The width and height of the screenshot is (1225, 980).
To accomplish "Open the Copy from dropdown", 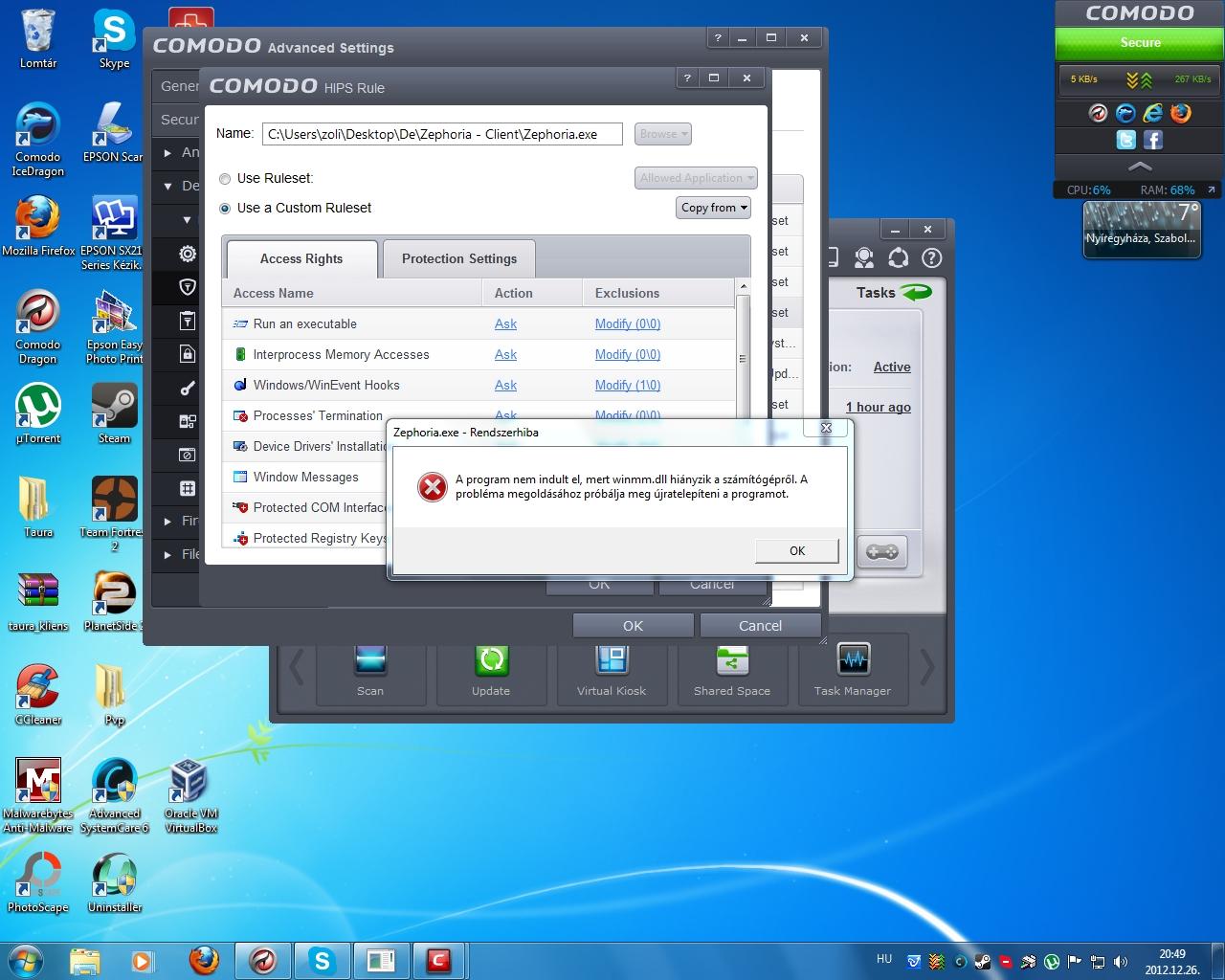I will point(714,208).
